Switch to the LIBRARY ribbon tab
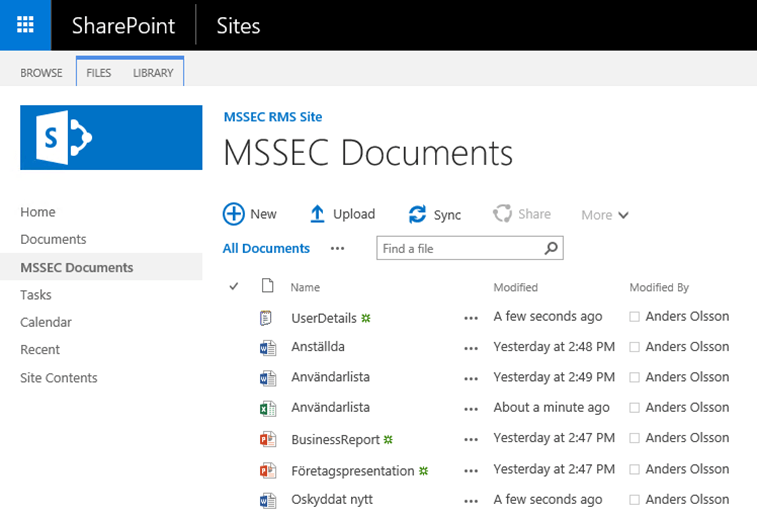This screenshot has height=520, width=757. pos(153,73)
